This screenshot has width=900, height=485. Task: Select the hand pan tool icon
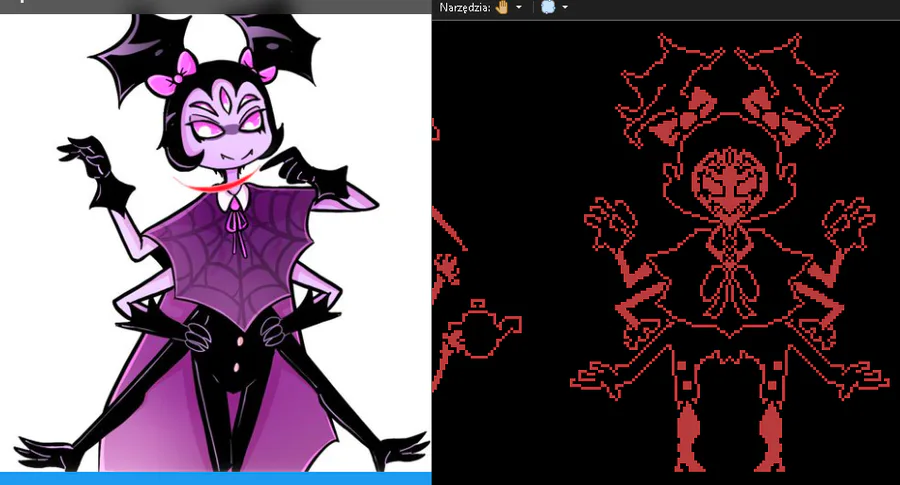(x=502, y=7)
